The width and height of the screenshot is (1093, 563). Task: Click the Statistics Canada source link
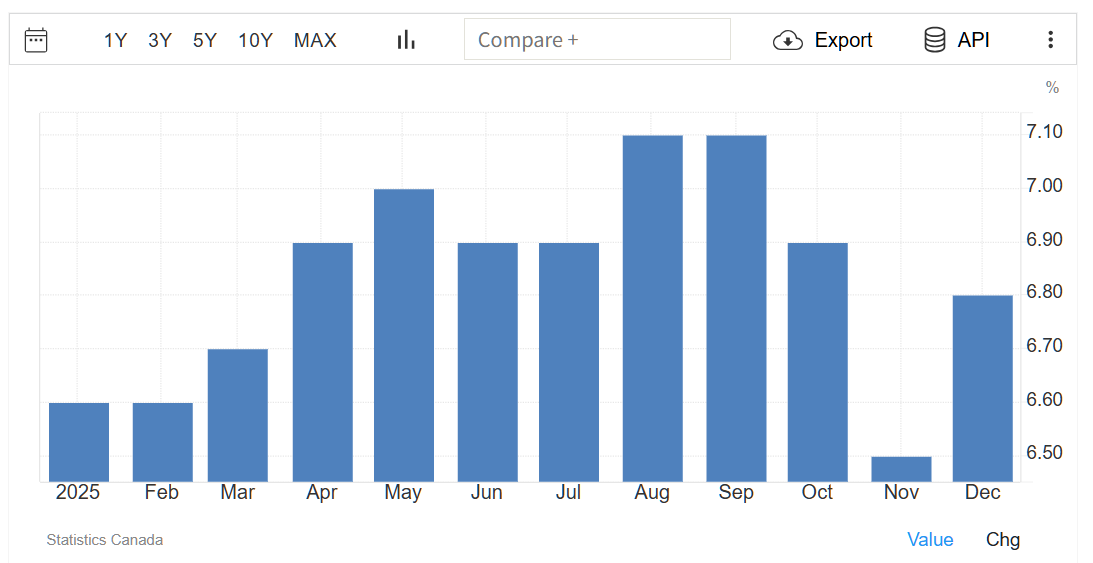click(x=105, y=540)
